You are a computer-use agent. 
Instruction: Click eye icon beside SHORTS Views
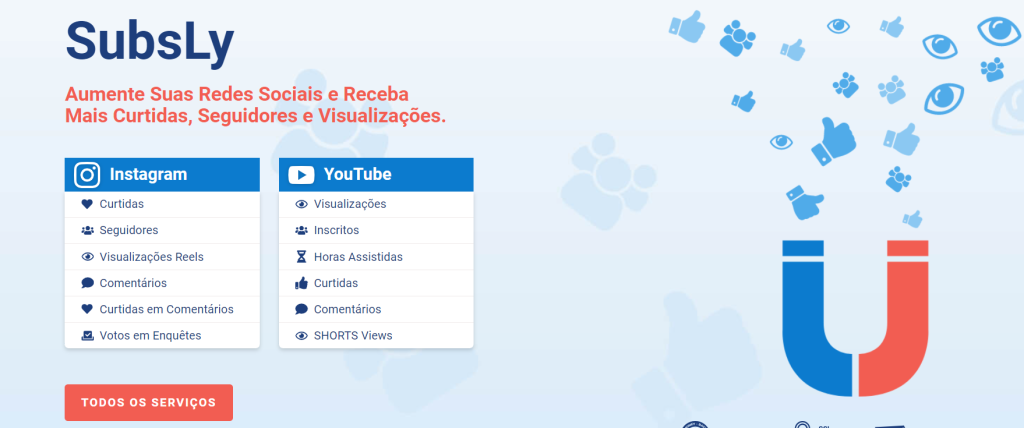[x=301, y=335]
